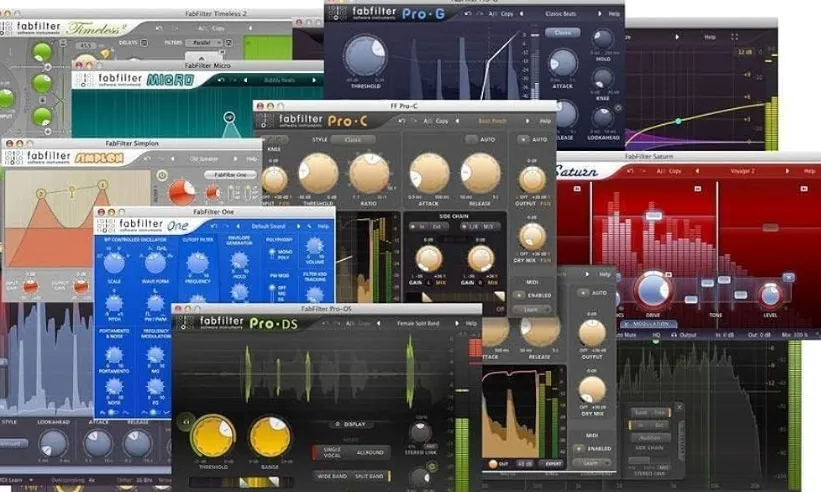Go to previous preset arrow in Saturn

(x=697, y=171)
